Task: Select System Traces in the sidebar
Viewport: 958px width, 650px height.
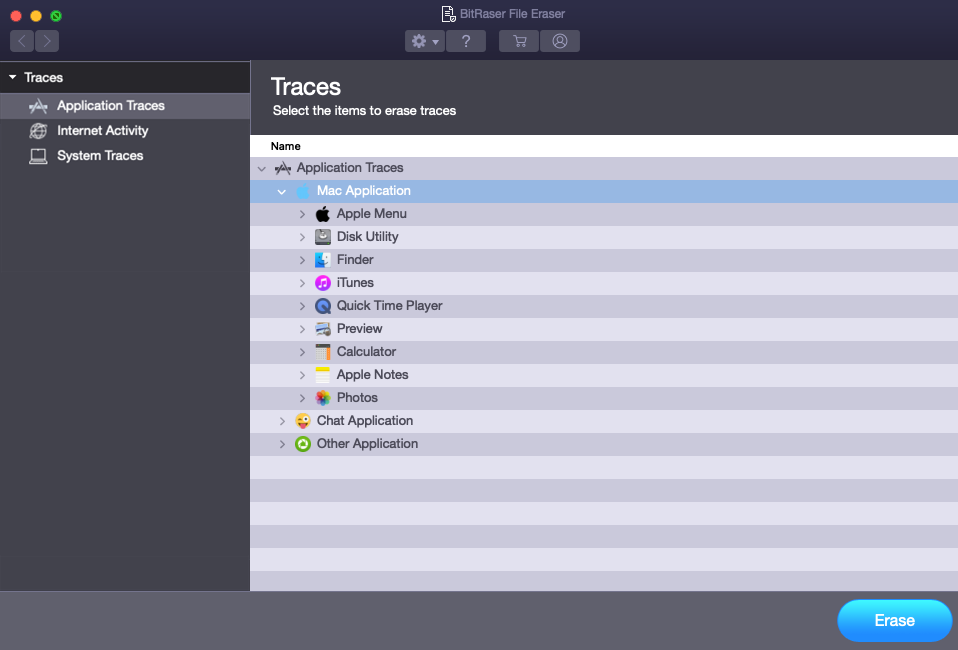Action: pyautogui.click(x=125, y=156)
